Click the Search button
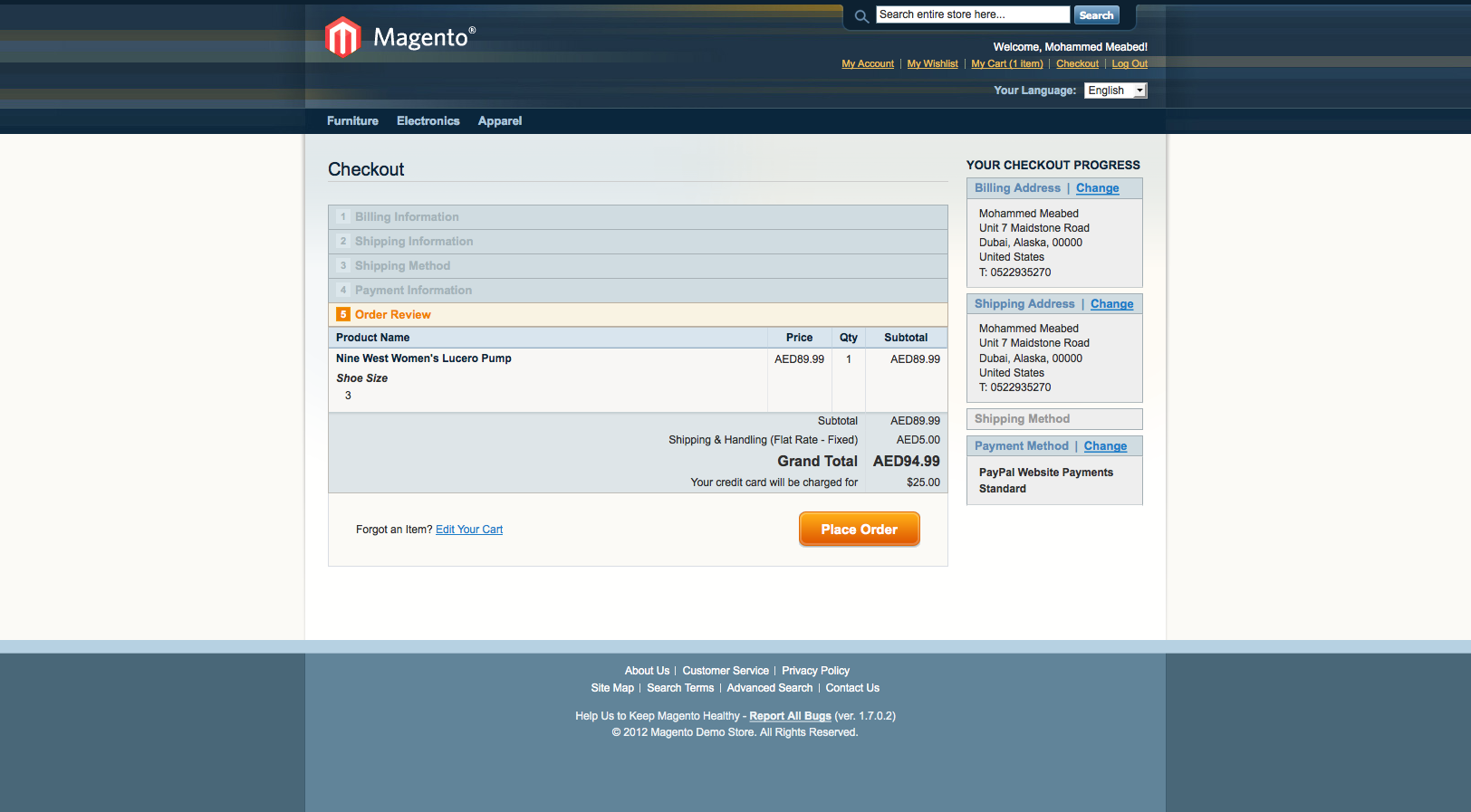The width and height of the screenshot is (1471, 812). [1096, 15]
